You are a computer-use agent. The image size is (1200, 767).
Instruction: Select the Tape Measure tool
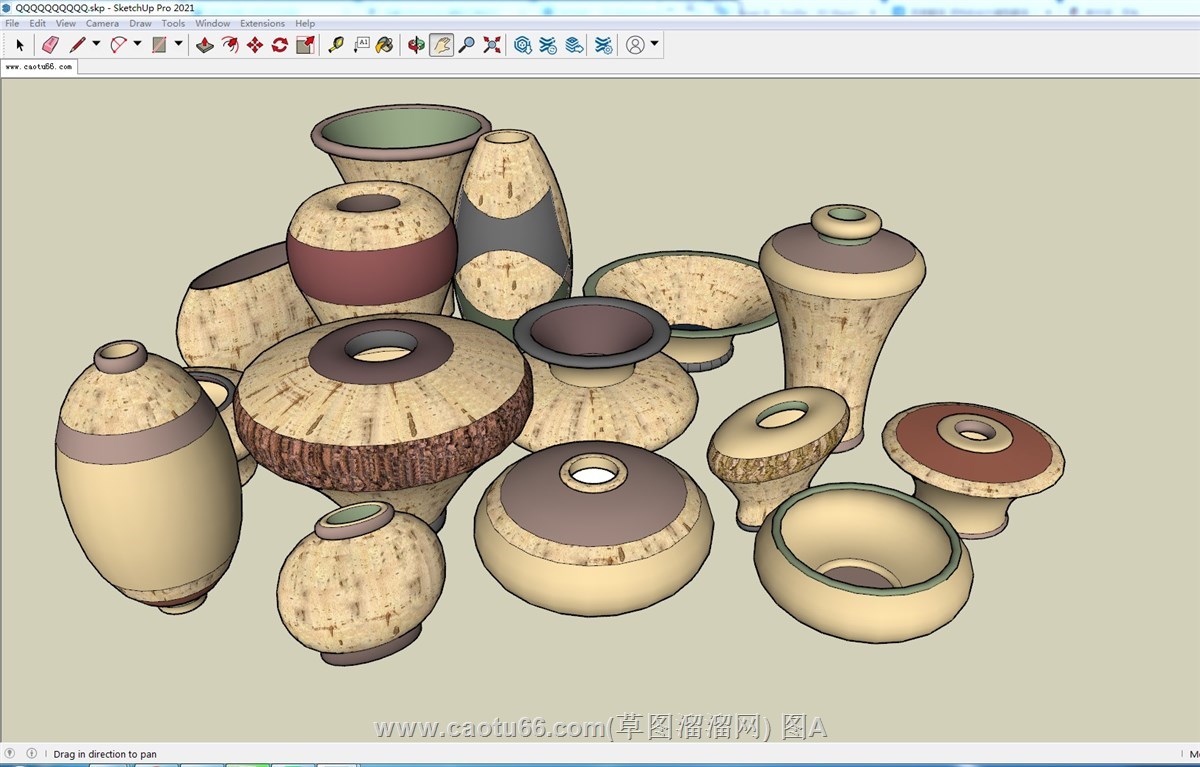[336, 45]
